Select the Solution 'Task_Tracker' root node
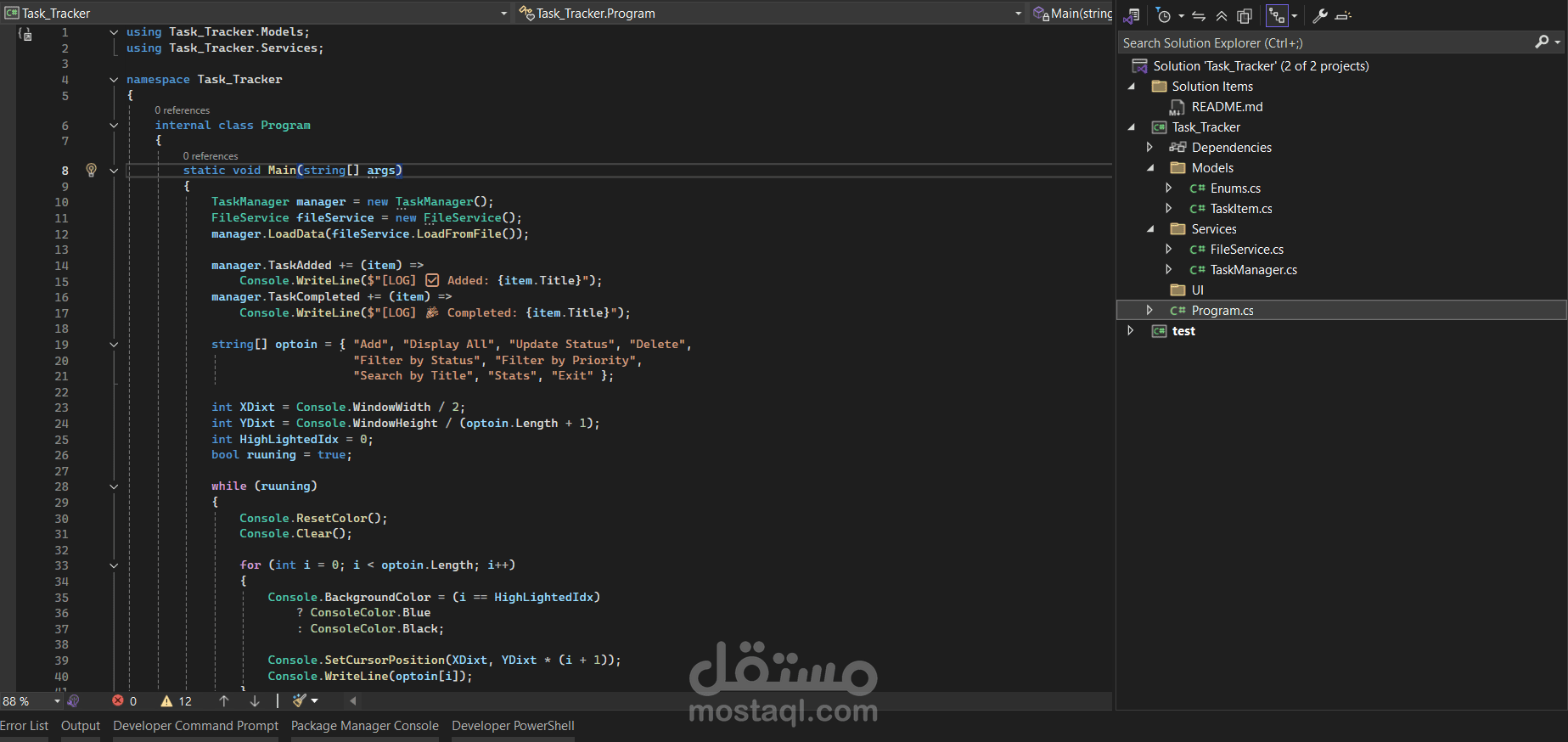Image resolution: width=1568 pixels, height=742 pixels. tap(1261, 66)
